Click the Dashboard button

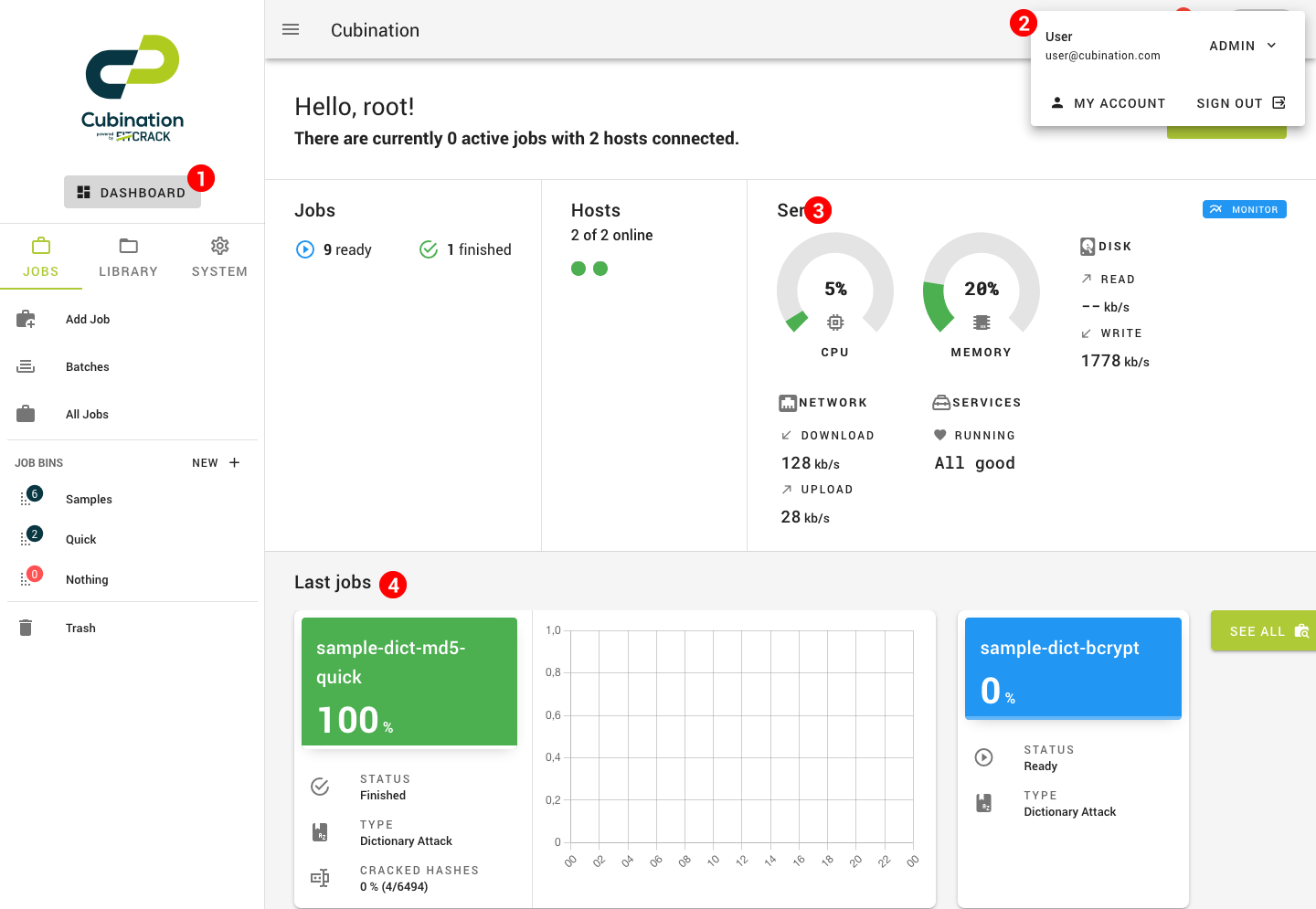[133, 192]
